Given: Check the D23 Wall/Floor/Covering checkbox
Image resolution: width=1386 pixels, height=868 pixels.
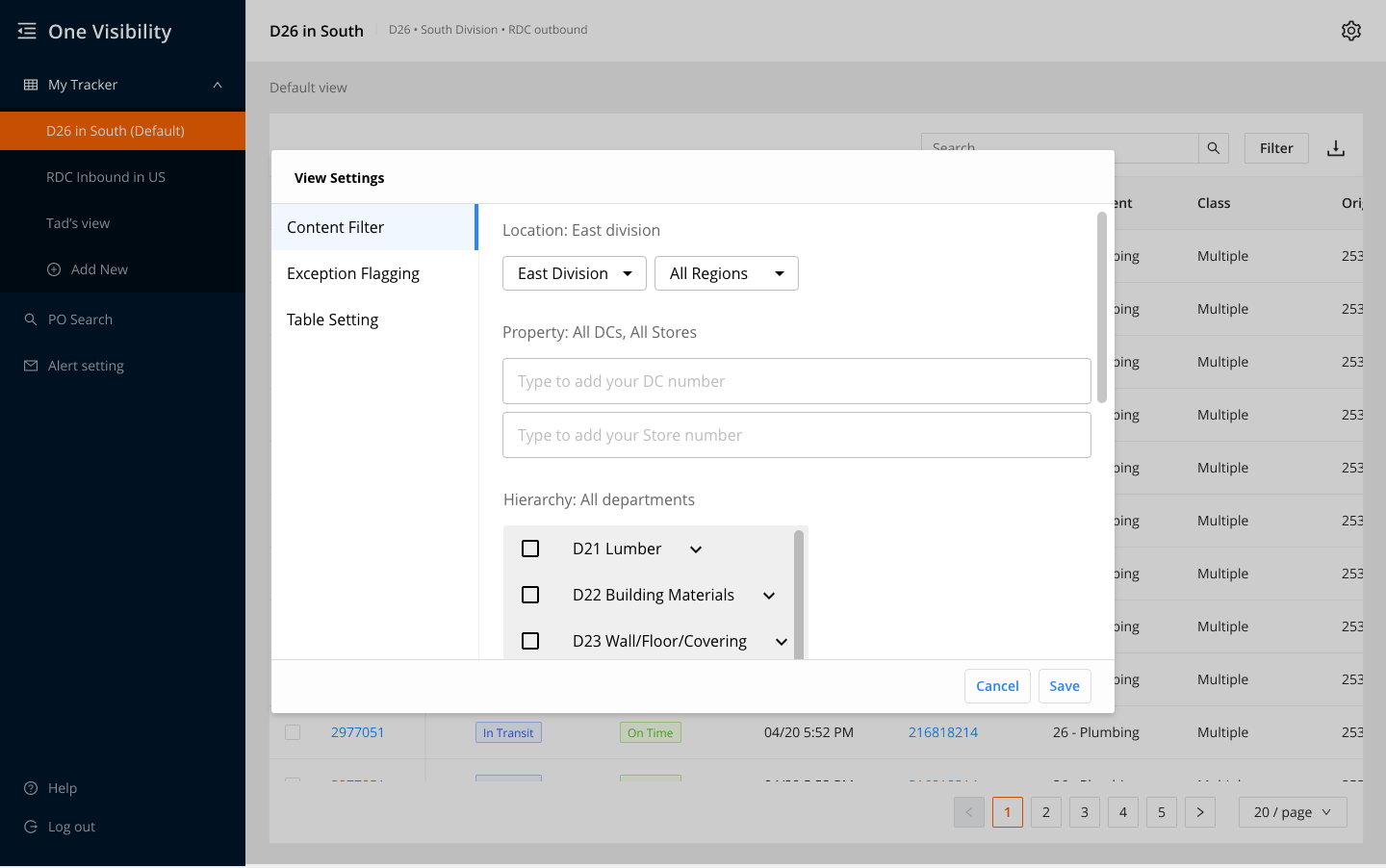Looking at the screenshot, I should click(530, 641).
